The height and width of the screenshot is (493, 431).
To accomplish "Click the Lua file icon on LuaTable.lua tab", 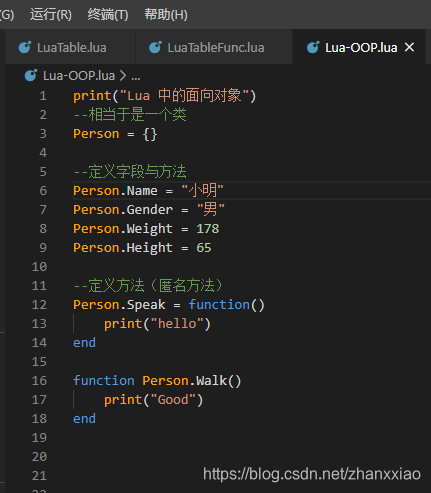I will (25, 47).
